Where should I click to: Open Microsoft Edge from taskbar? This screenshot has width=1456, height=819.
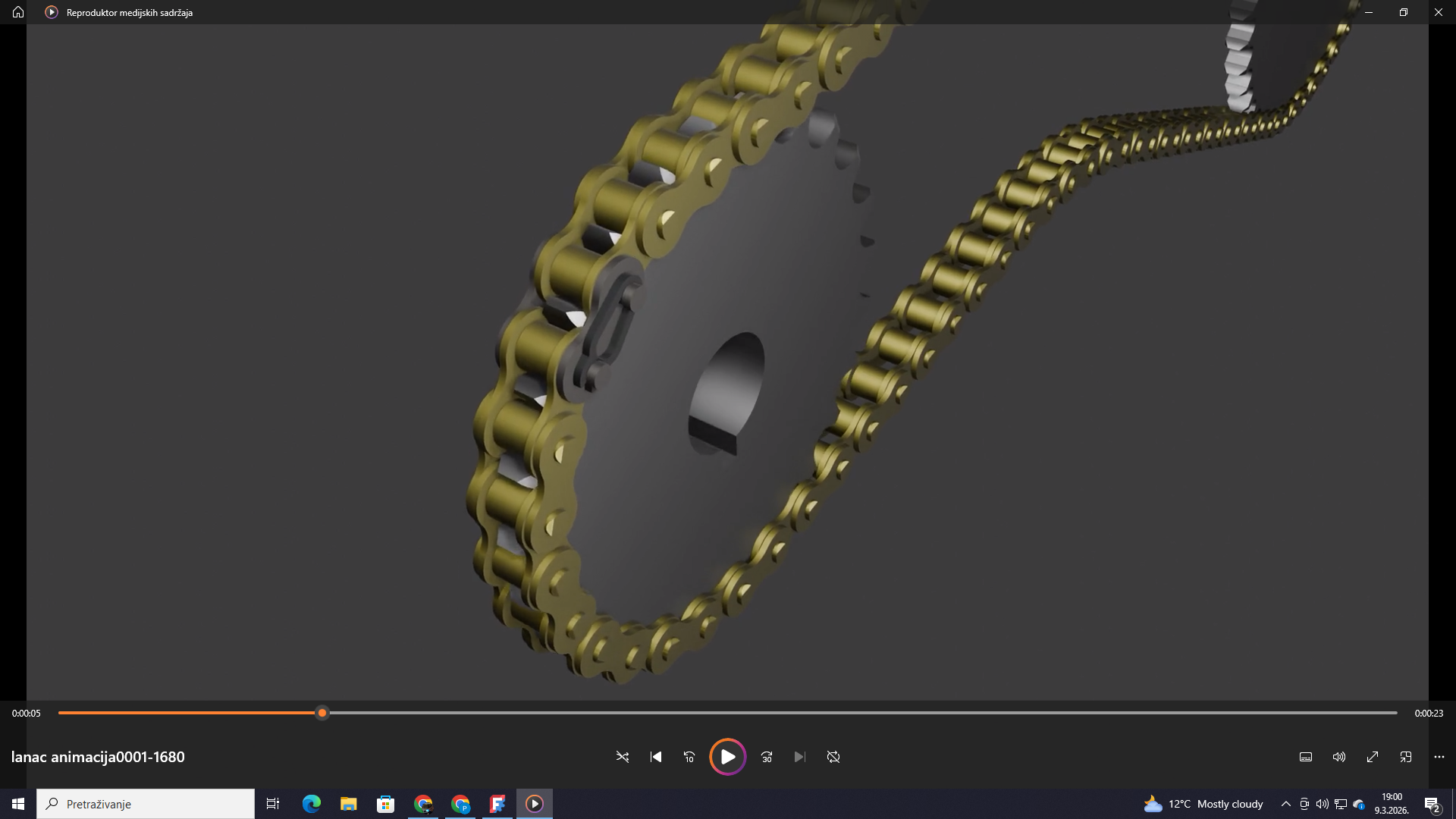(312, 804)
